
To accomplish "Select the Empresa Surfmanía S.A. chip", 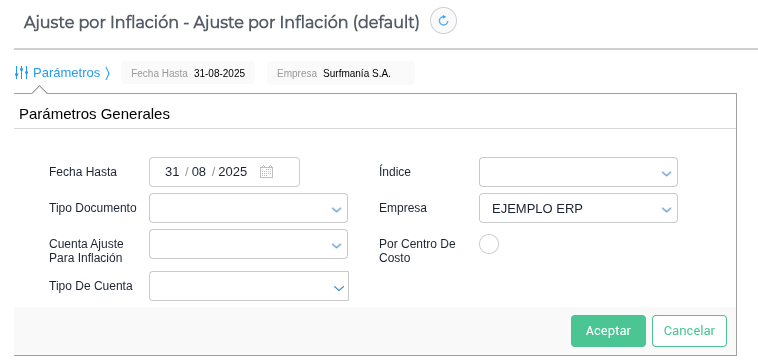I will (x=341, y=73).
